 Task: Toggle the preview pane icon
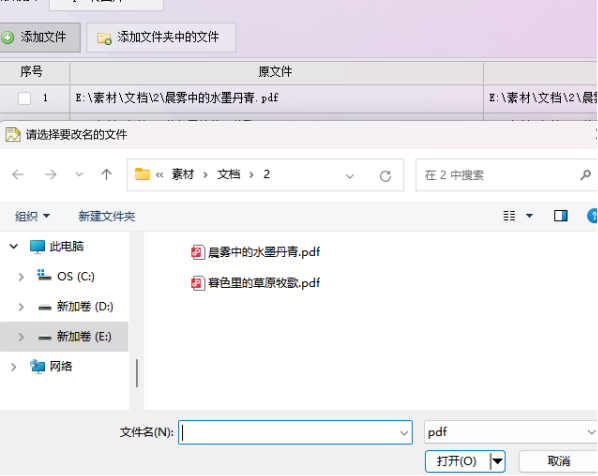tap(561, 216)
